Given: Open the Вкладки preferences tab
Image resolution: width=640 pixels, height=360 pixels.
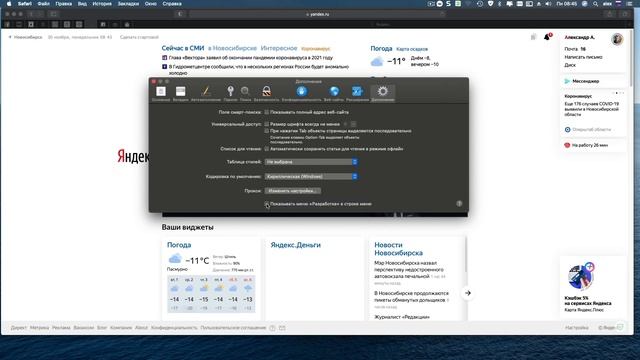Looking at the screenshot, I should tap(180, 93).
